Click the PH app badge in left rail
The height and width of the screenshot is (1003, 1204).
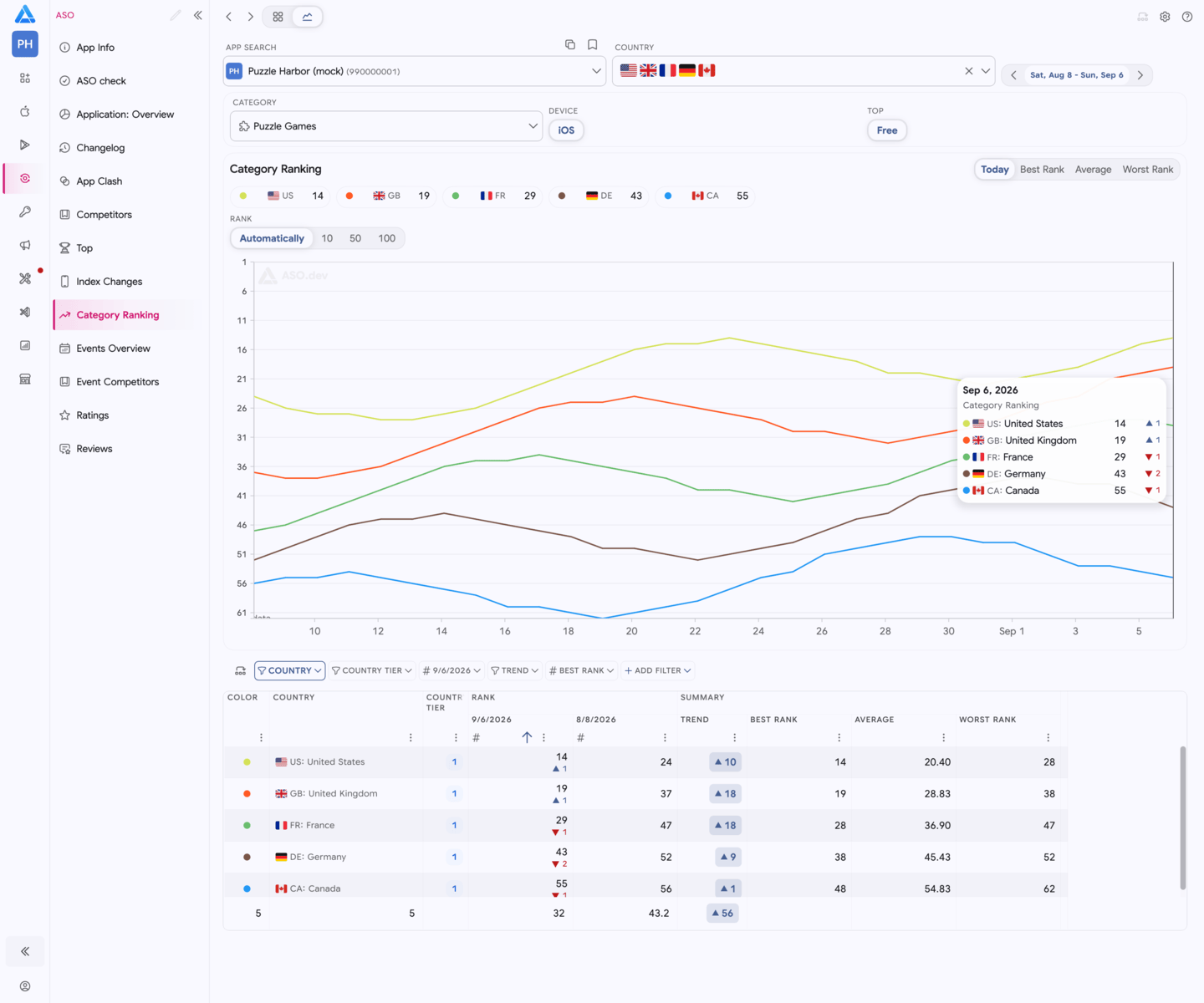tap(25, 44)
